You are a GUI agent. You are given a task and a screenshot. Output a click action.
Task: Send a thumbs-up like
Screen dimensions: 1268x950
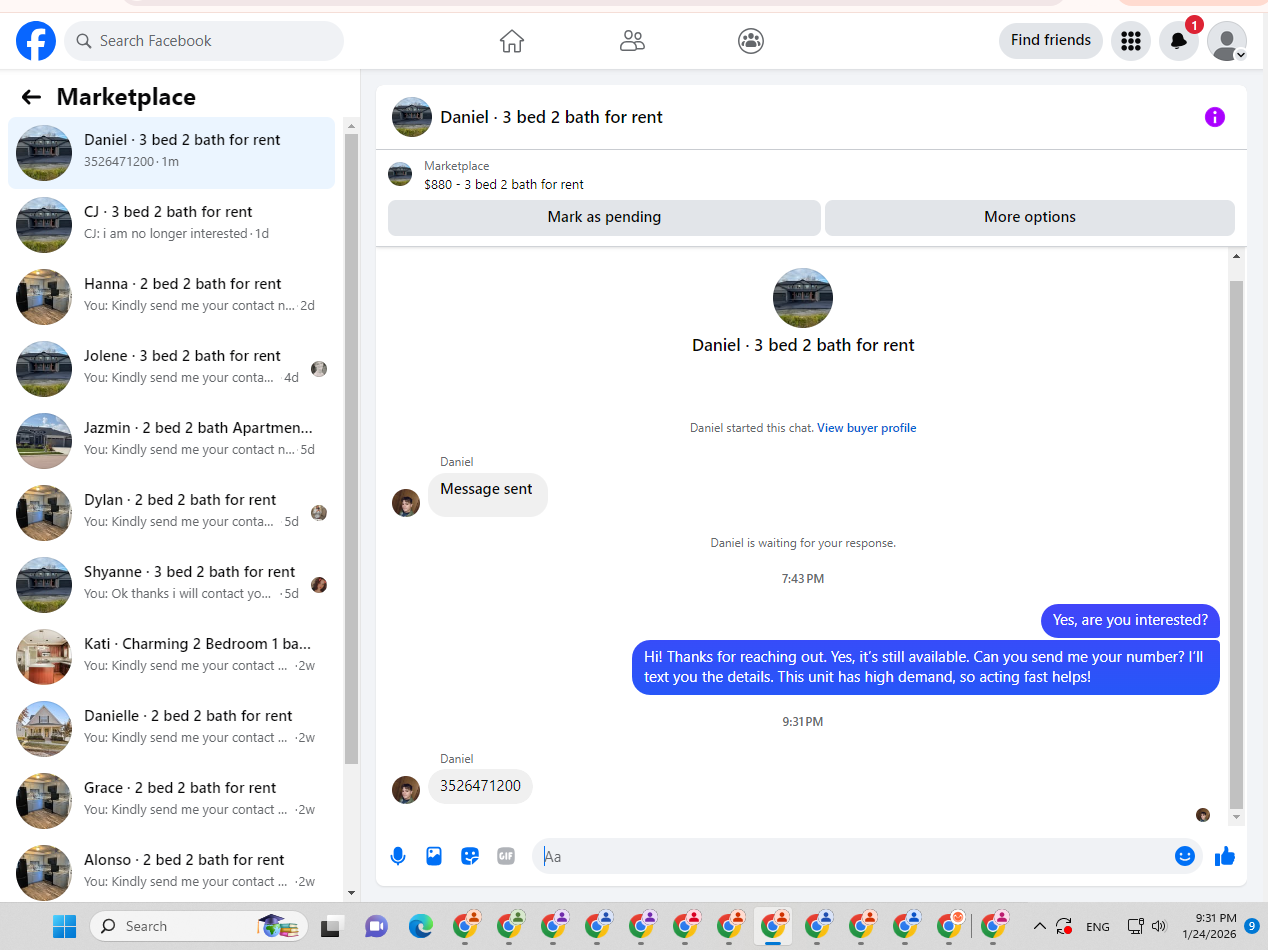click(1225, 856)
